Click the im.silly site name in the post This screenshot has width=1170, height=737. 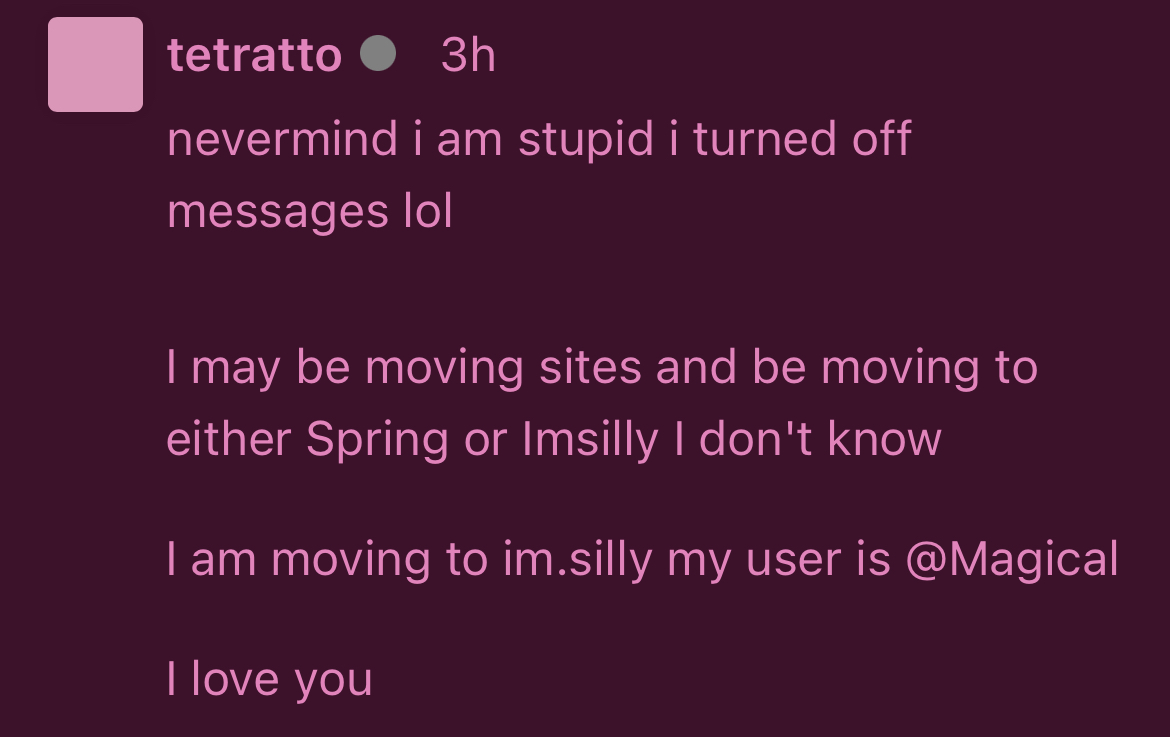578,559
